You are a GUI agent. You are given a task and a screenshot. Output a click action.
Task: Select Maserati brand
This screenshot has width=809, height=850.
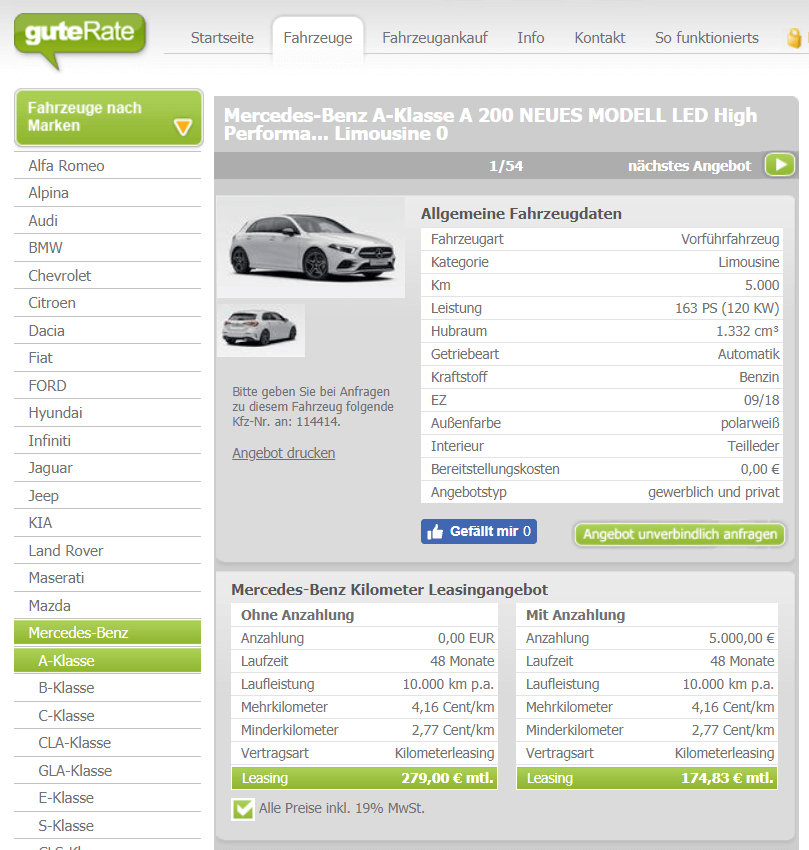(x=107, y=578)
